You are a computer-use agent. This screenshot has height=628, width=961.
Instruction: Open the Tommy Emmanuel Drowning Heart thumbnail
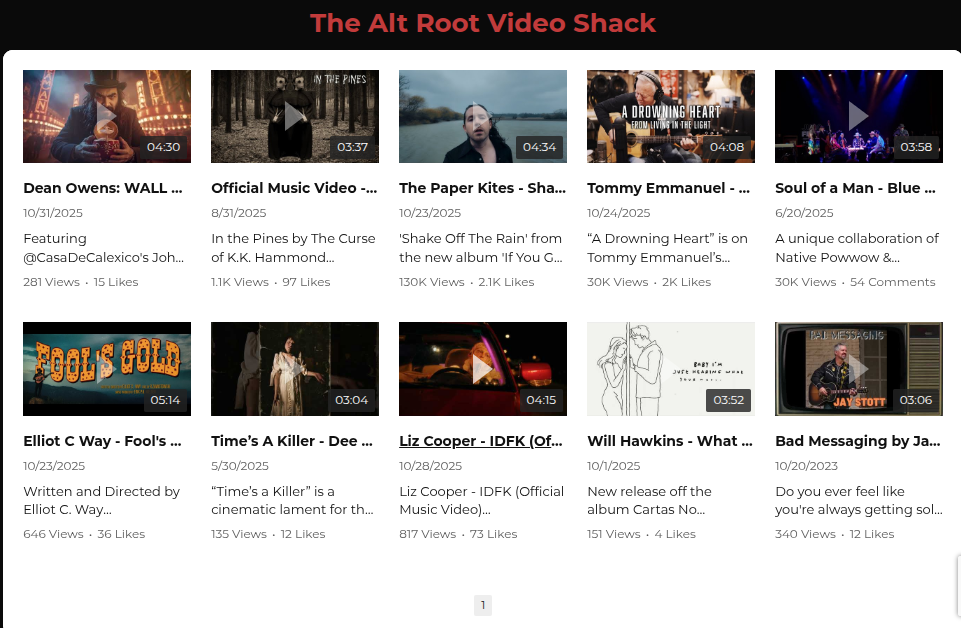(670, 116)
